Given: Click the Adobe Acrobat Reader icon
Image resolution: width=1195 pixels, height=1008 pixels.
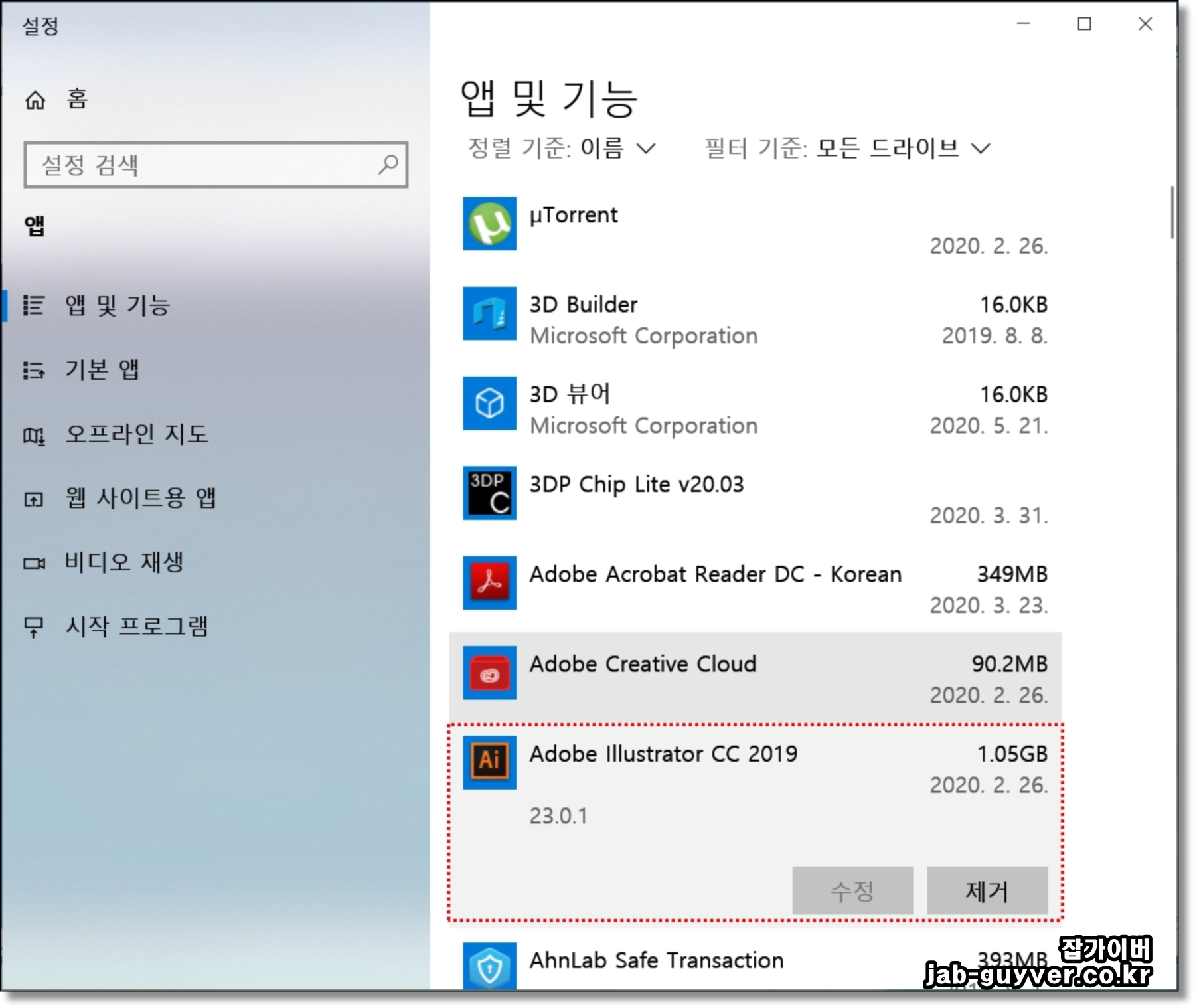Looking at the screenshot, I should tap(489, 582).
